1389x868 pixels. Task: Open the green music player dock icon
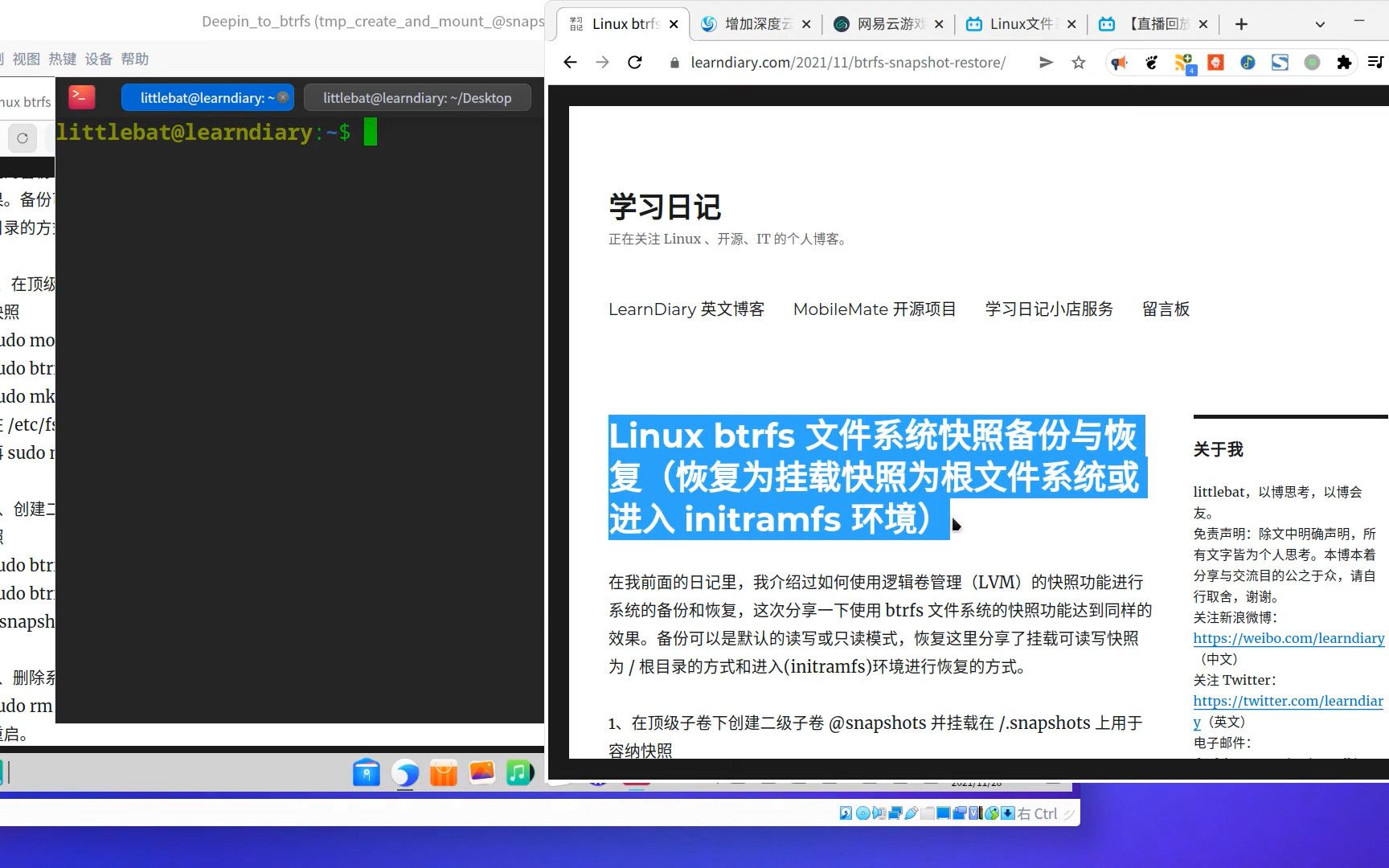(x=520, y=772)
